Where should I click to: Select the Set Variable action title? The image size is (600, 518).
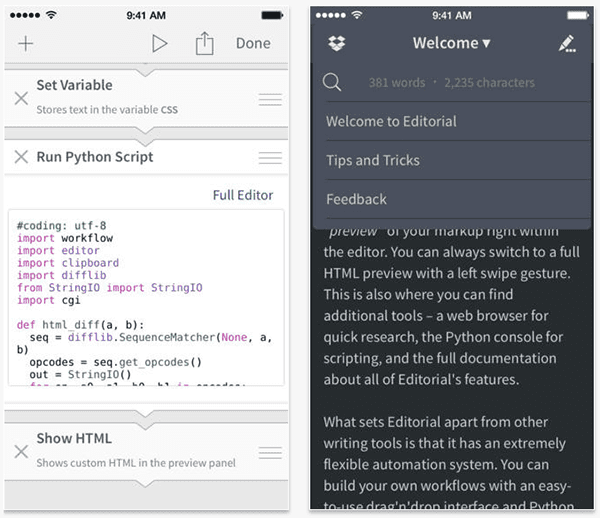[x=75, y=85]
